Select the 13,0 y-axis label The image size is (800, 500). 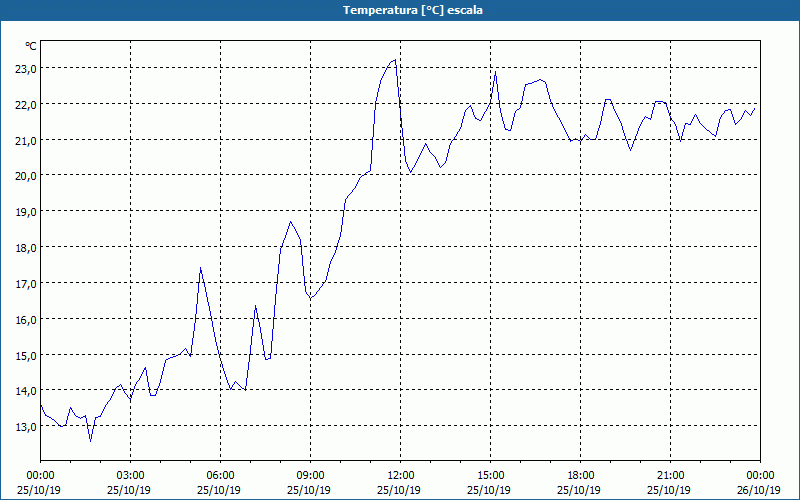pos(25,427)
